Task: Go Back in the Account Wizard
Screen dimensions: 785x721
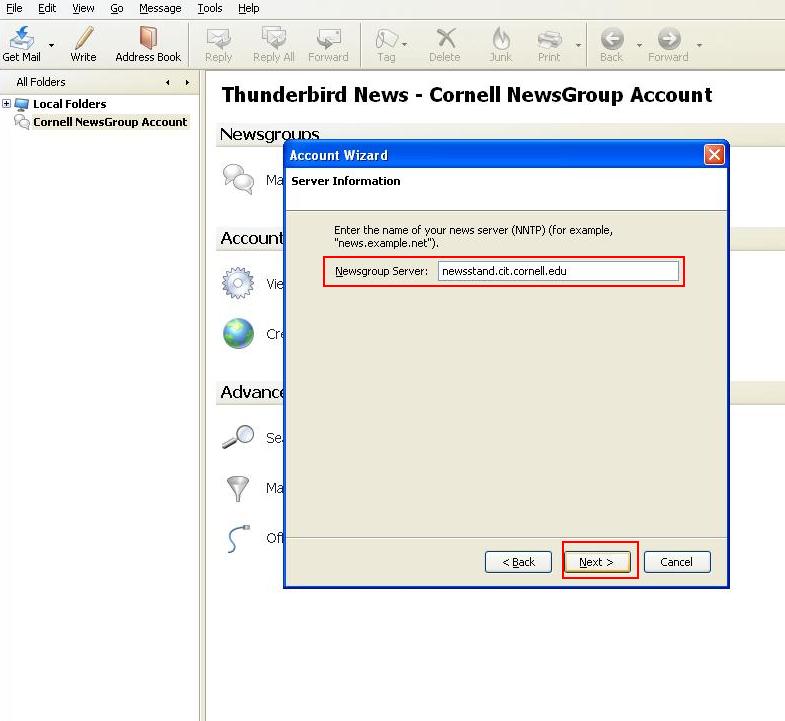Action: point(518,562)
